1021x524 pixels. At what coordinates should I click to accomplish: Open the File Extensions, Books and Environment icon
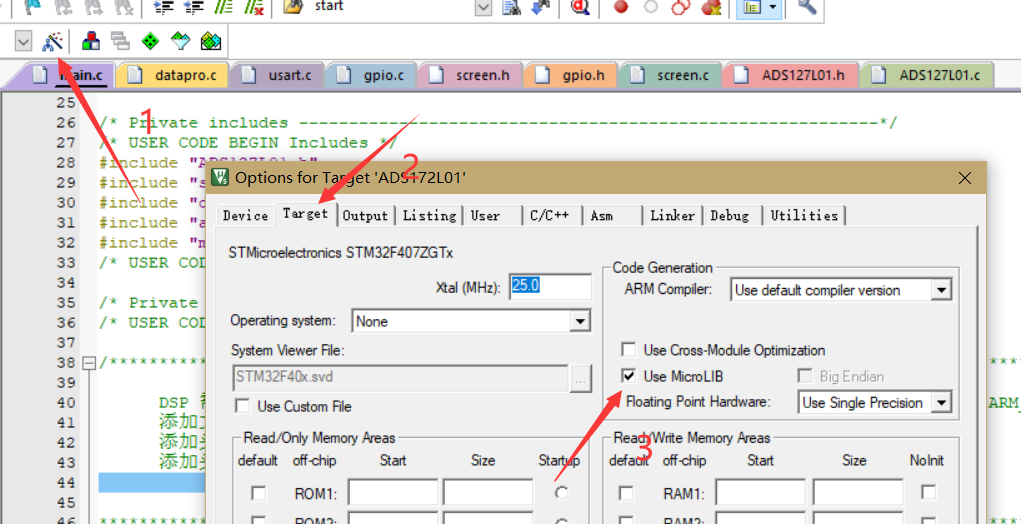pyautogui.click(x=91, y=42)
